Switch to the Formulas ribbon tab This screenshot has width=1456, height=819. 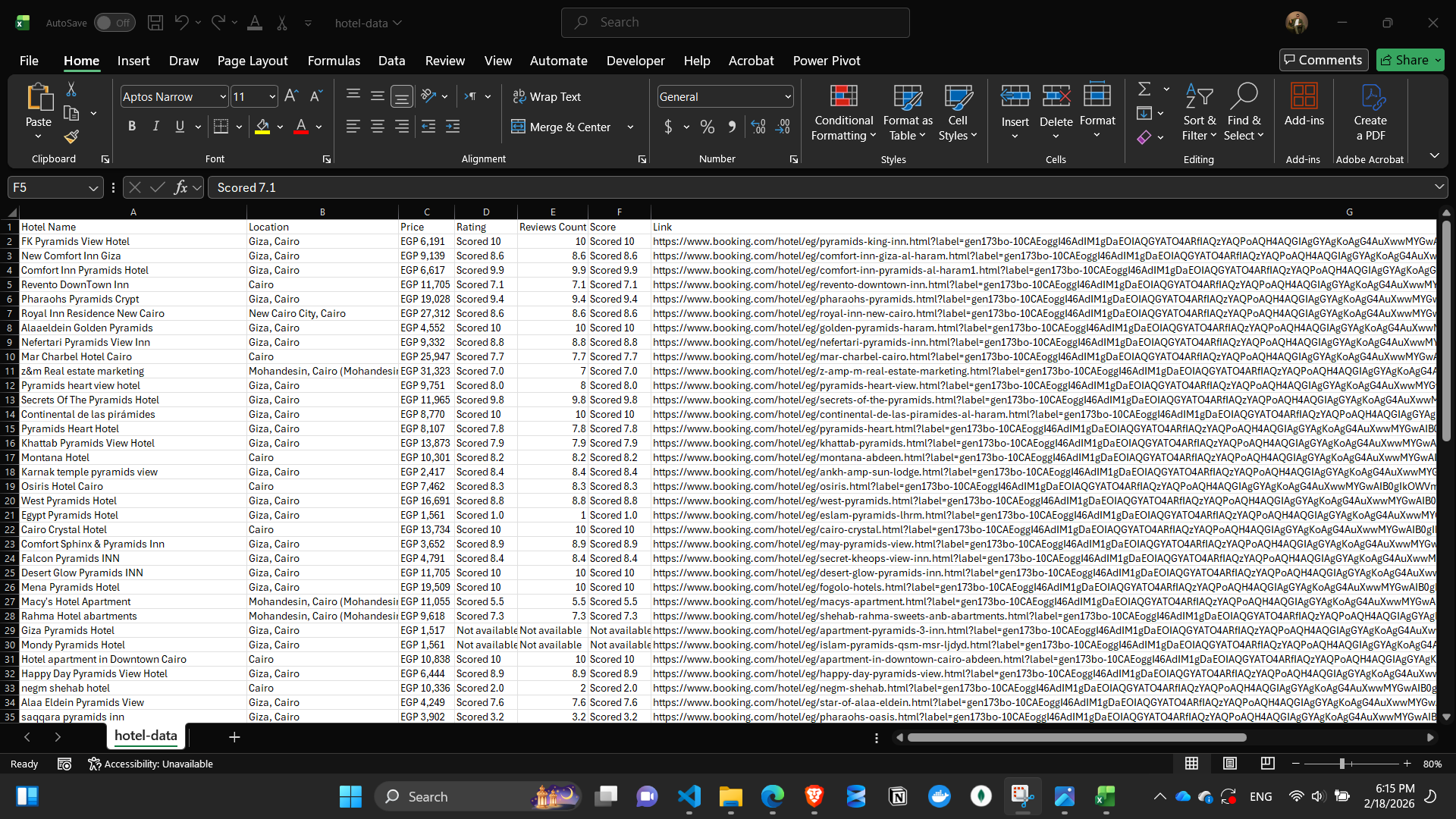pyautogui.click(x=334, y=61)
